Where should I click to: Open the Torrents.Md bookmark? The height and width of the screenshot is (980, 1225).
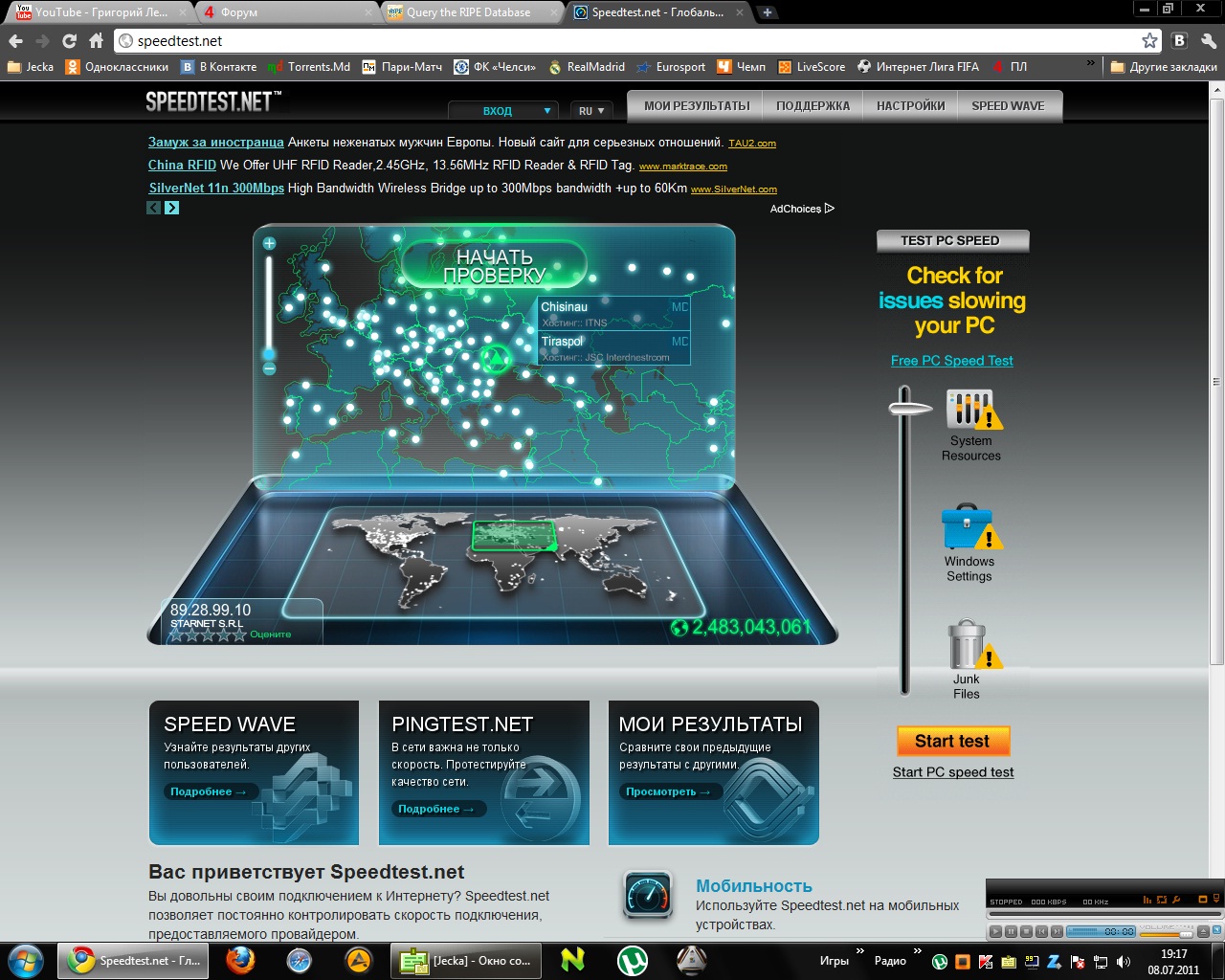point(309,67)
